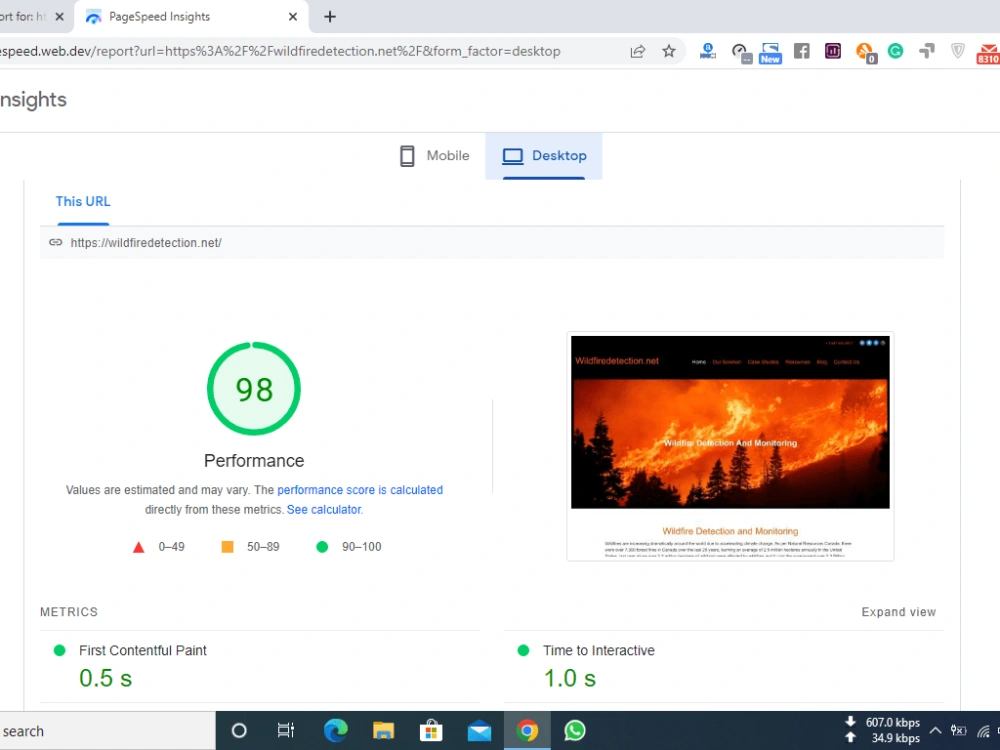
Task: Open the orange extension with 0 badge
Action: tap(865, 52)
